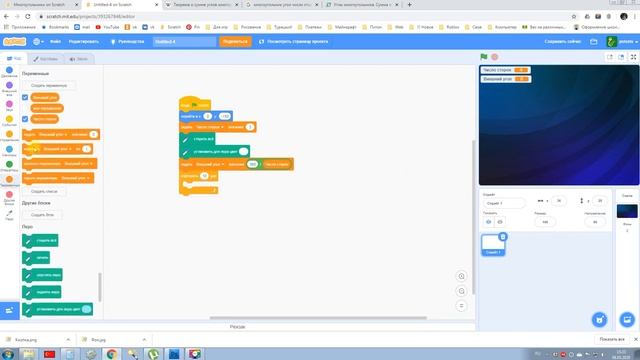Viewport: 640px width, 360px height.
Task: Open variable dropdown in first script set block
Action: [210, 127]
